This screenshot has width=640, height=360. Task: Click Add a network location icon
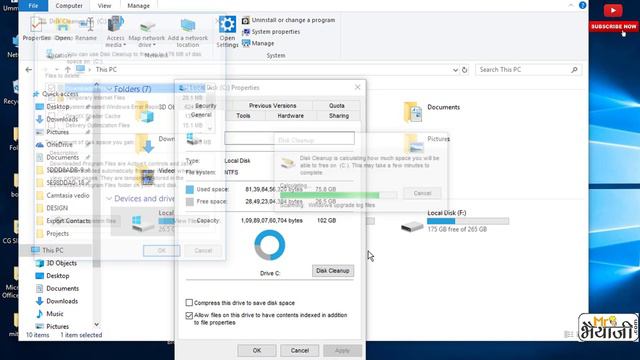187,25
